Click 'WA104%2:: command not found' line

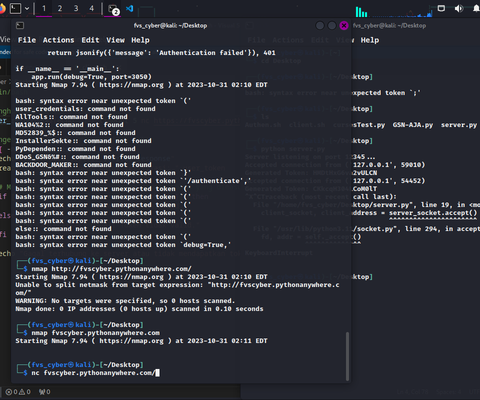pyautogui.click(x=69, y=125)
